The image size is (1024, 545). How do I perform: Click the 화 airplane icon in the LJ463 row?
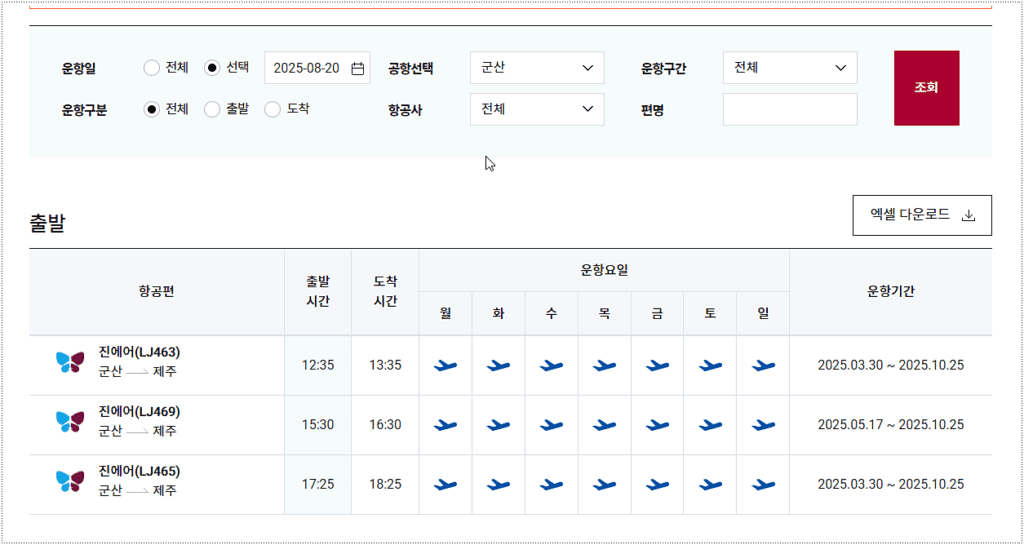(498, 366)
